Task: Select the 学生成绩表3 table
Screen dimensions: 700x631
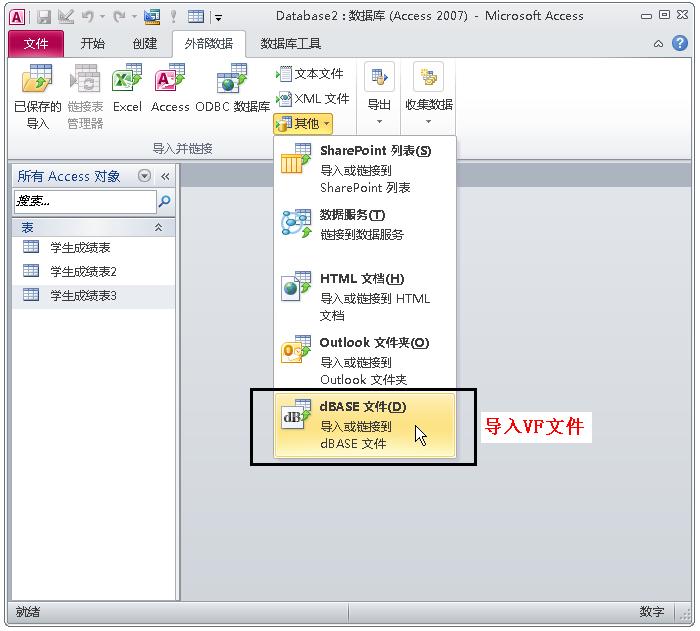Action: pyautogui.click(x=93, y=296)
